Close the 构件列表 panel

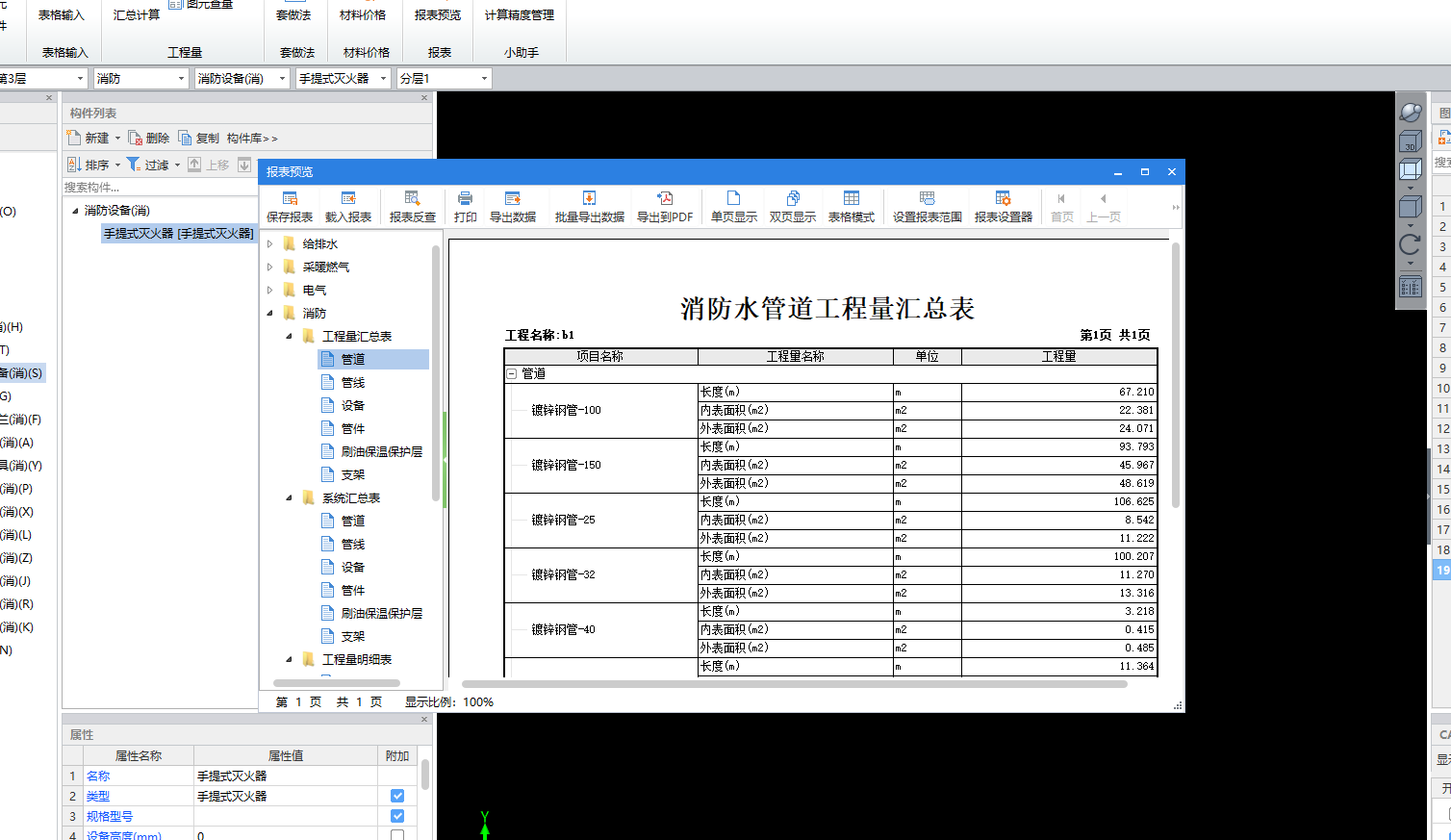point(424,97)
